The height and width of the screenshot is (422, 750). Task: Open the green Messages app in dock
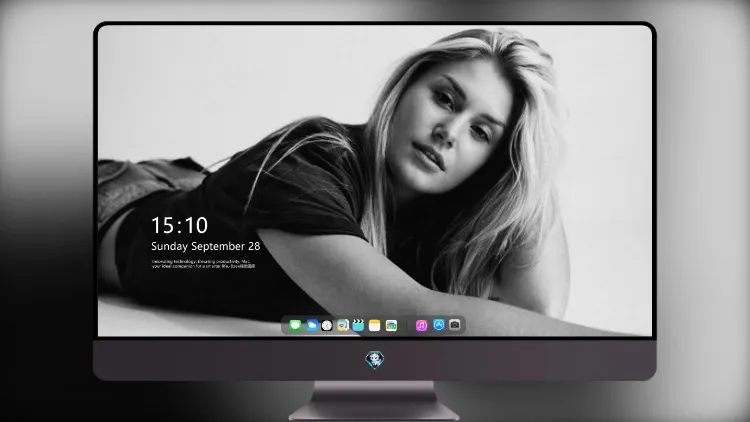pyautogui.click(x=295, y=325)
